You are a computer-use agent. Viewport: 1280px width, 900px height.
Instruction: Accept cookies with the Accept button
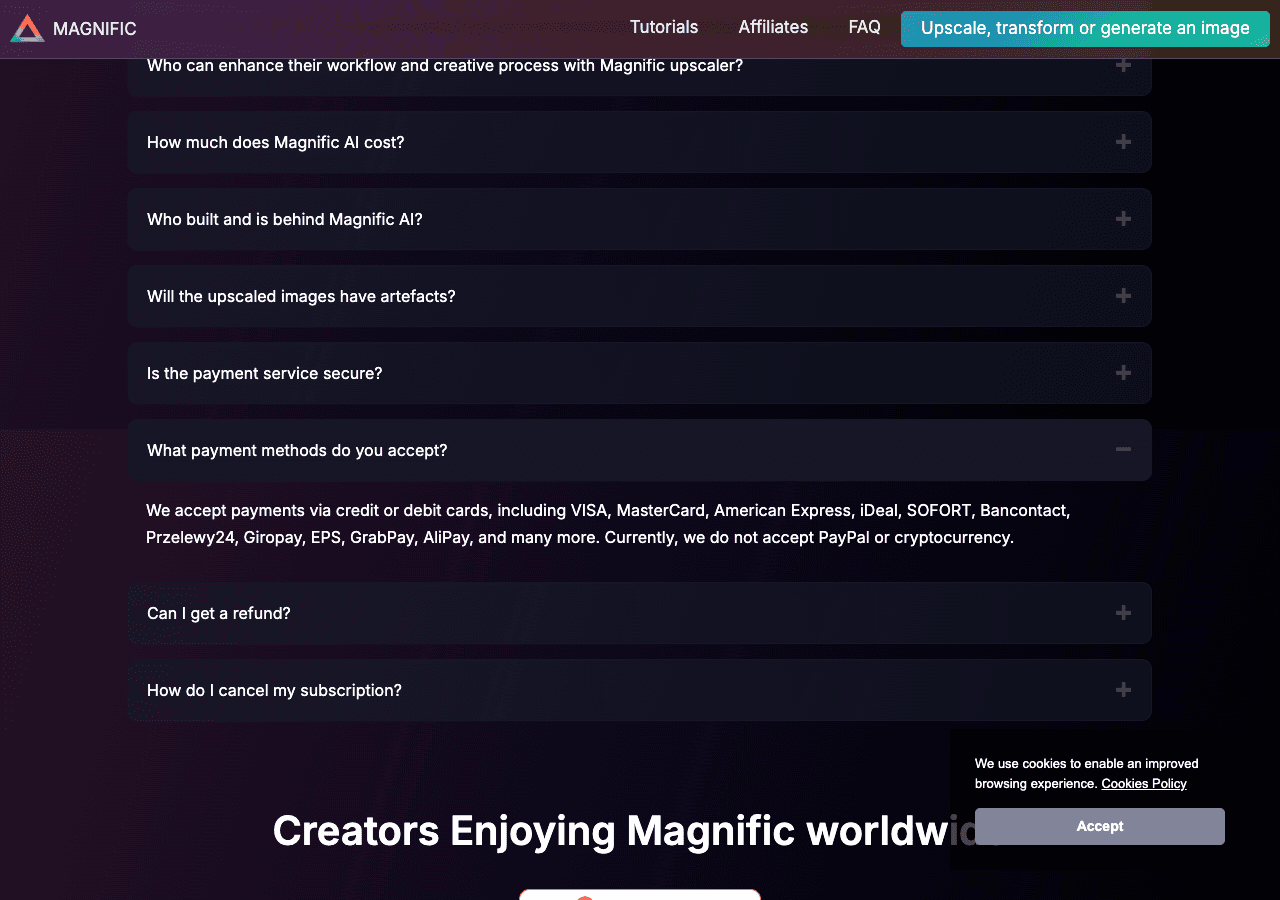(1100, 826)
